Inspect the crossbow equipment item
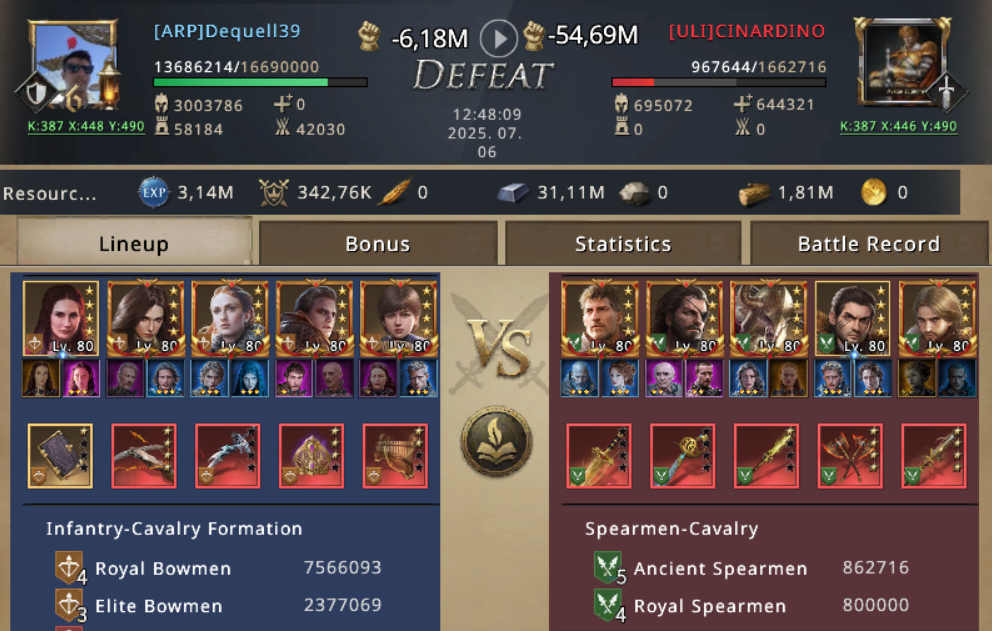992x631 pixels. point(144,456)
